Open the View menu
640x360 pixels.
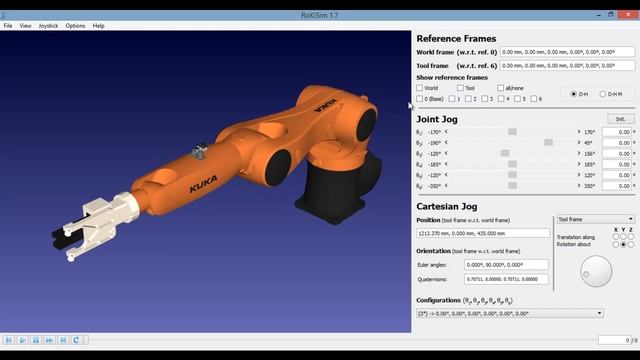25,26
